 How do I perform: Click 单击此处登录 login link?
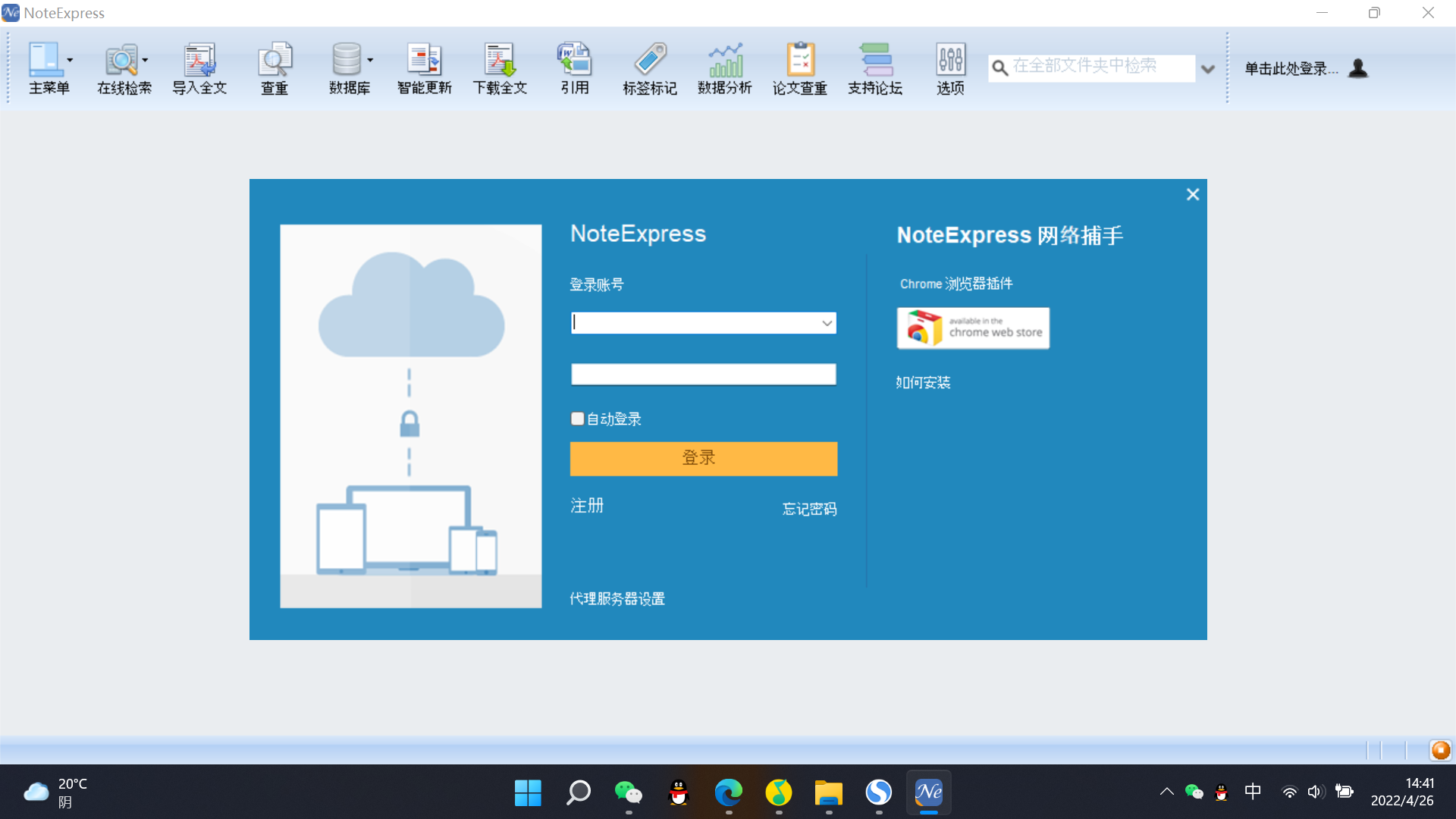[x=1291, y=69]
